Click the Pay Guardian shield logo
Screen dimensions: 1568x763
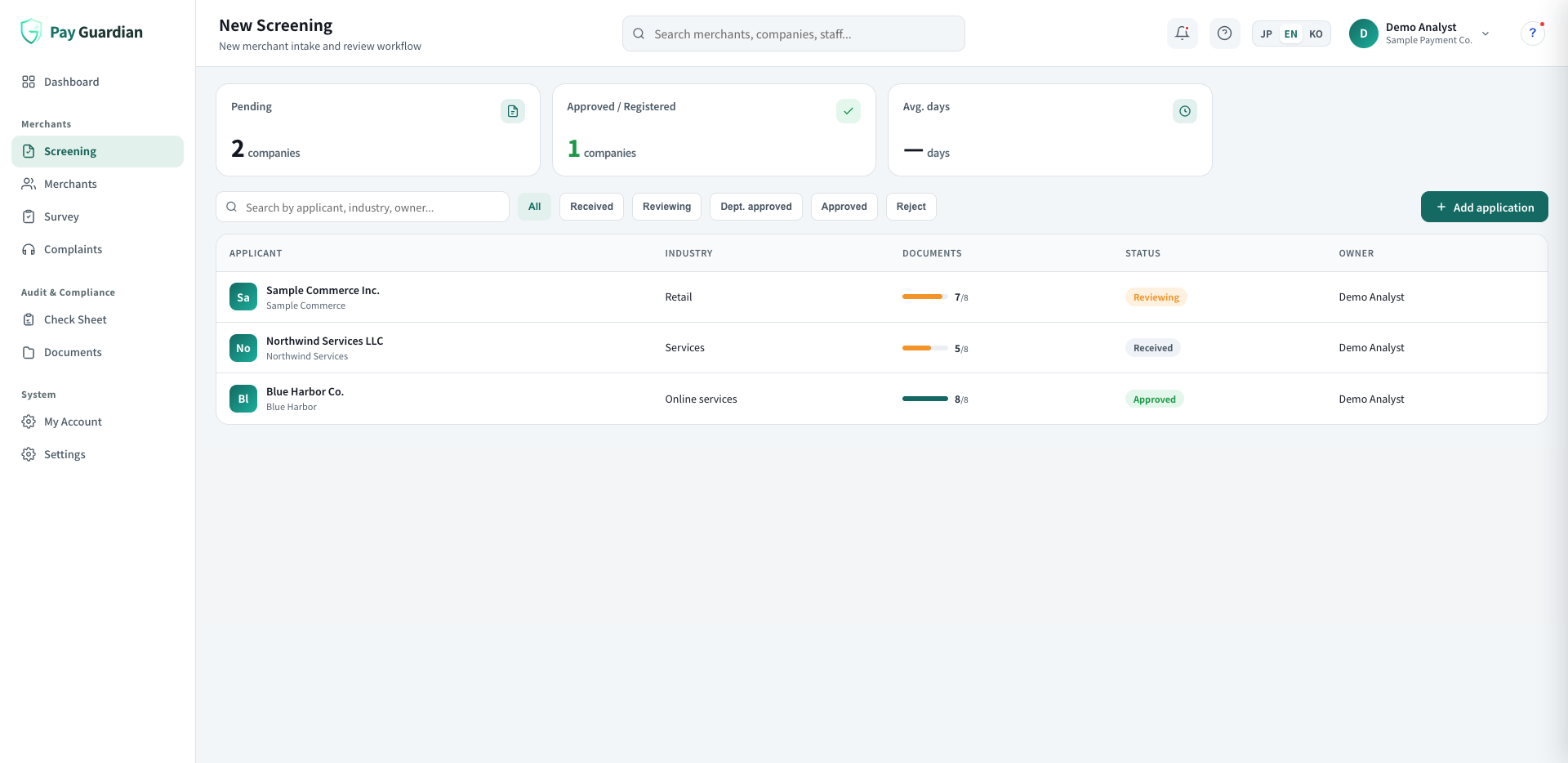tap(31, 32)
